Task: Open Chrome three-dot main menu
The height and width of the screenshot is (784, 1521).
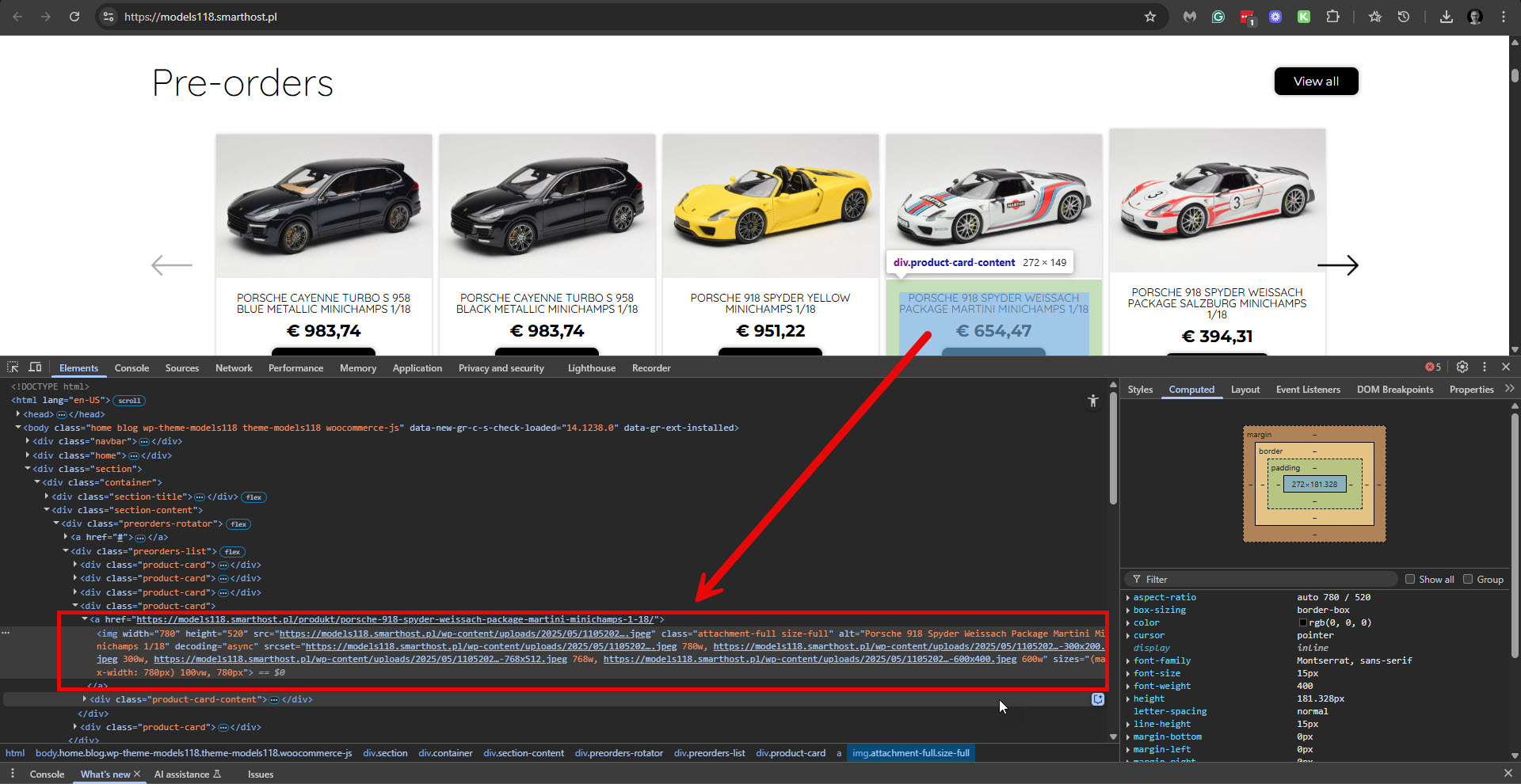Action: (1504, 17)
